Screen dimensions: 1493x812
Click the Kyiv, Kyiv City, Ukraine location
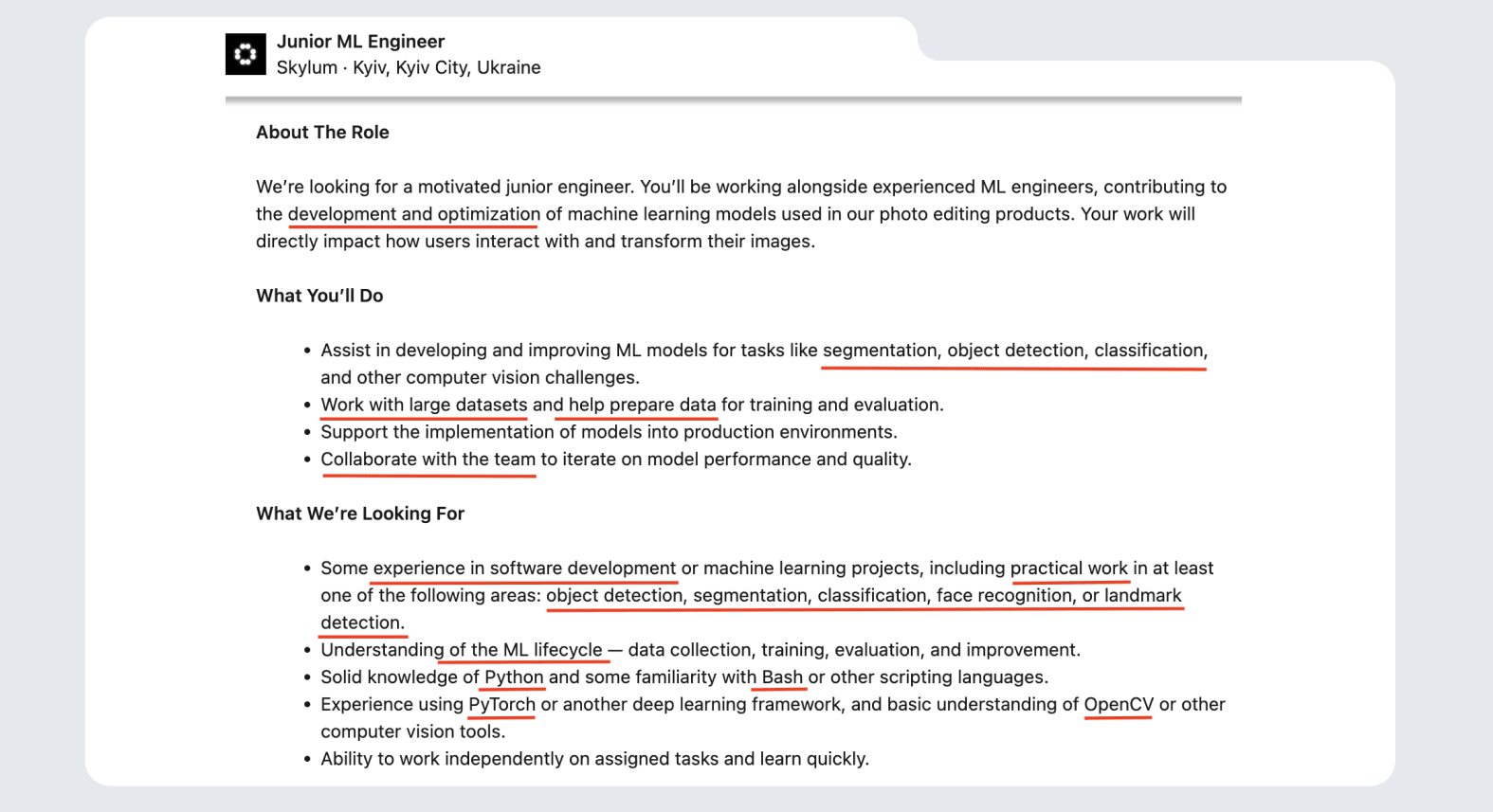446,67
